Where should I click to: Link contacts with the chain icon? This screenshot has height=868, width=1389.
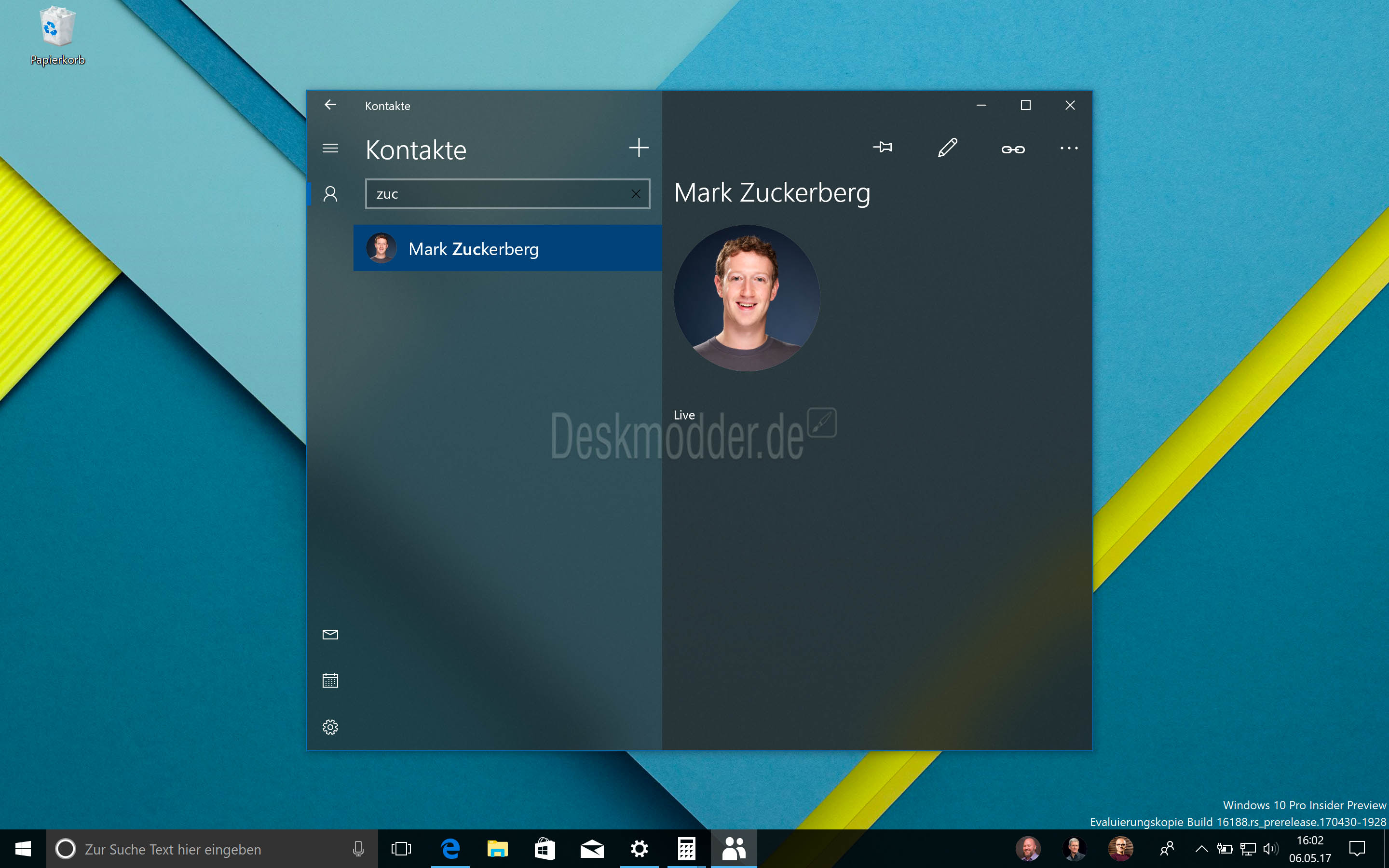(1013, 149)
